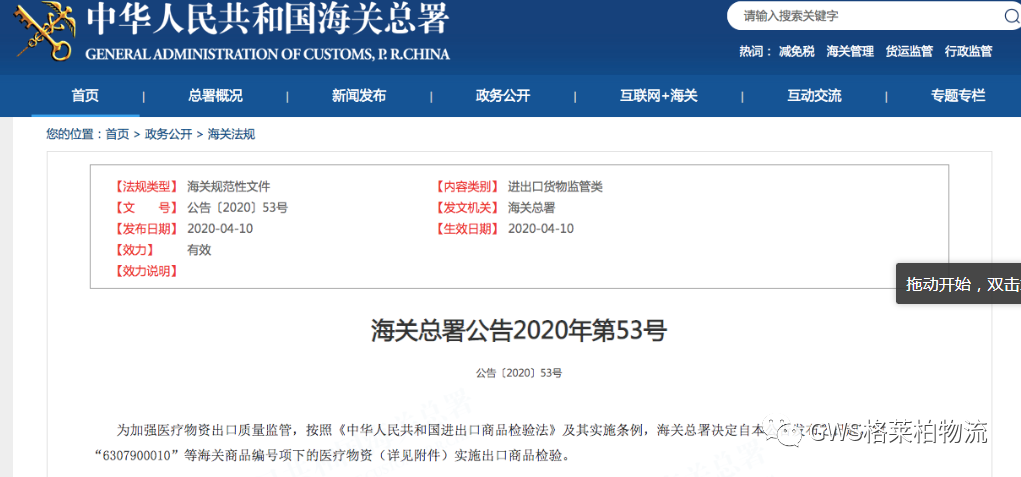Go to 政务公开 in the breadcrumb
The height and width of the screenshot is (477, 1021).
(168, 134)
